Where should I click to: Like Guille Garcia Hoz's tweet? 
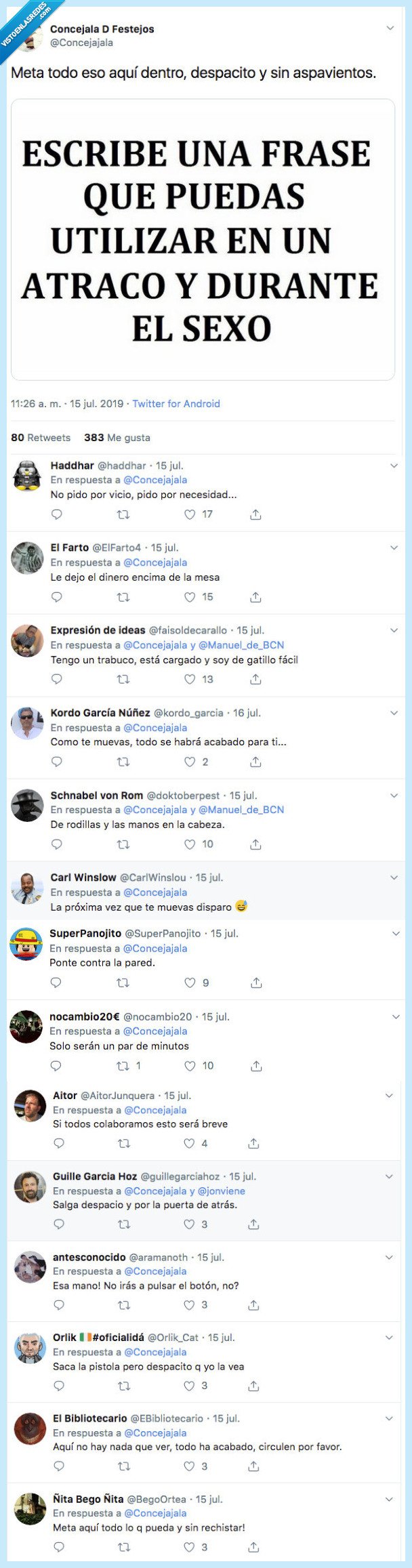tap(188, 1224)
